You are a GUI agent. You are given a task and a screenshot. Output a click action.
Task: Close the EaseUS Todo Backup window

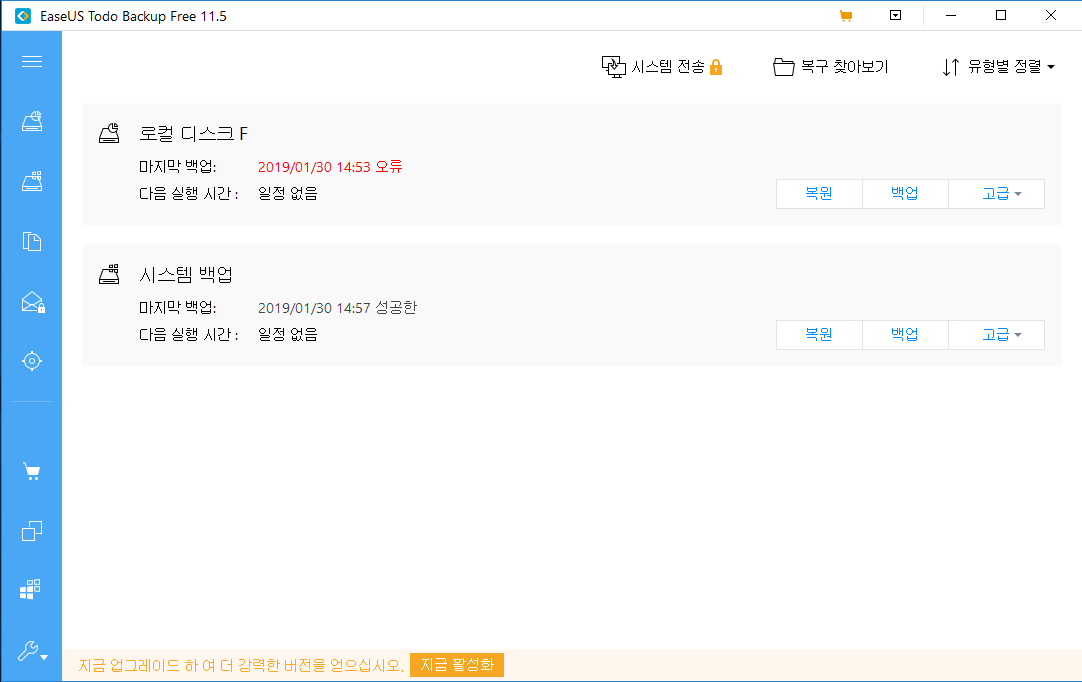pyautogui.click(x=1050, y=15)
